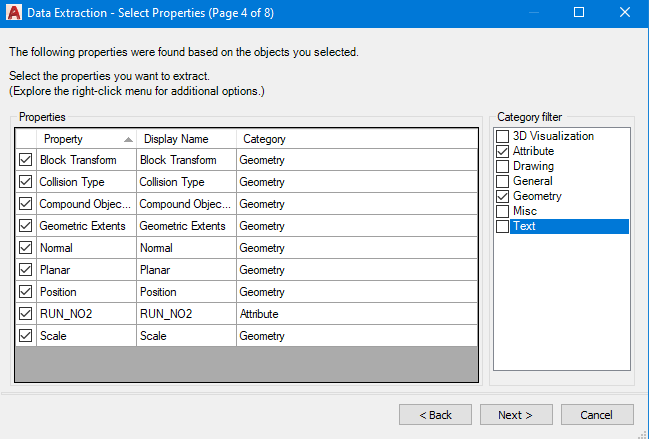Proceed with the Next > button
Screen dimensions: 649x439
[516, 415]
